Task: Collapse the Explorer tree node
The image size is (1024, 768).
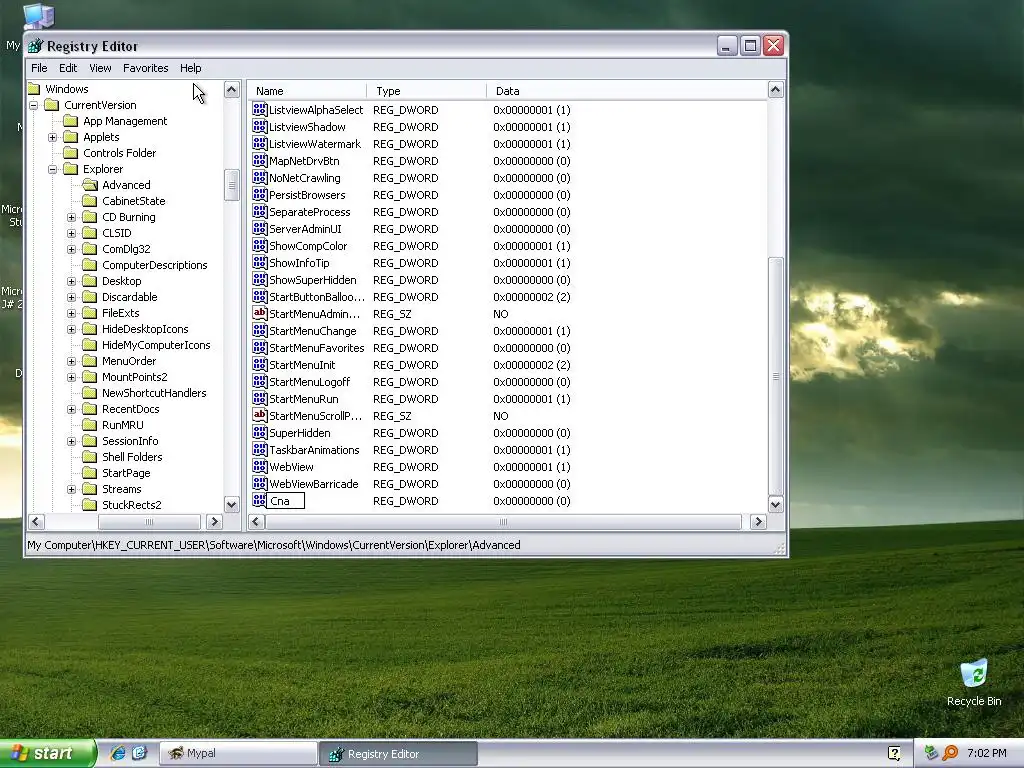Action: [x=52, y=169]
